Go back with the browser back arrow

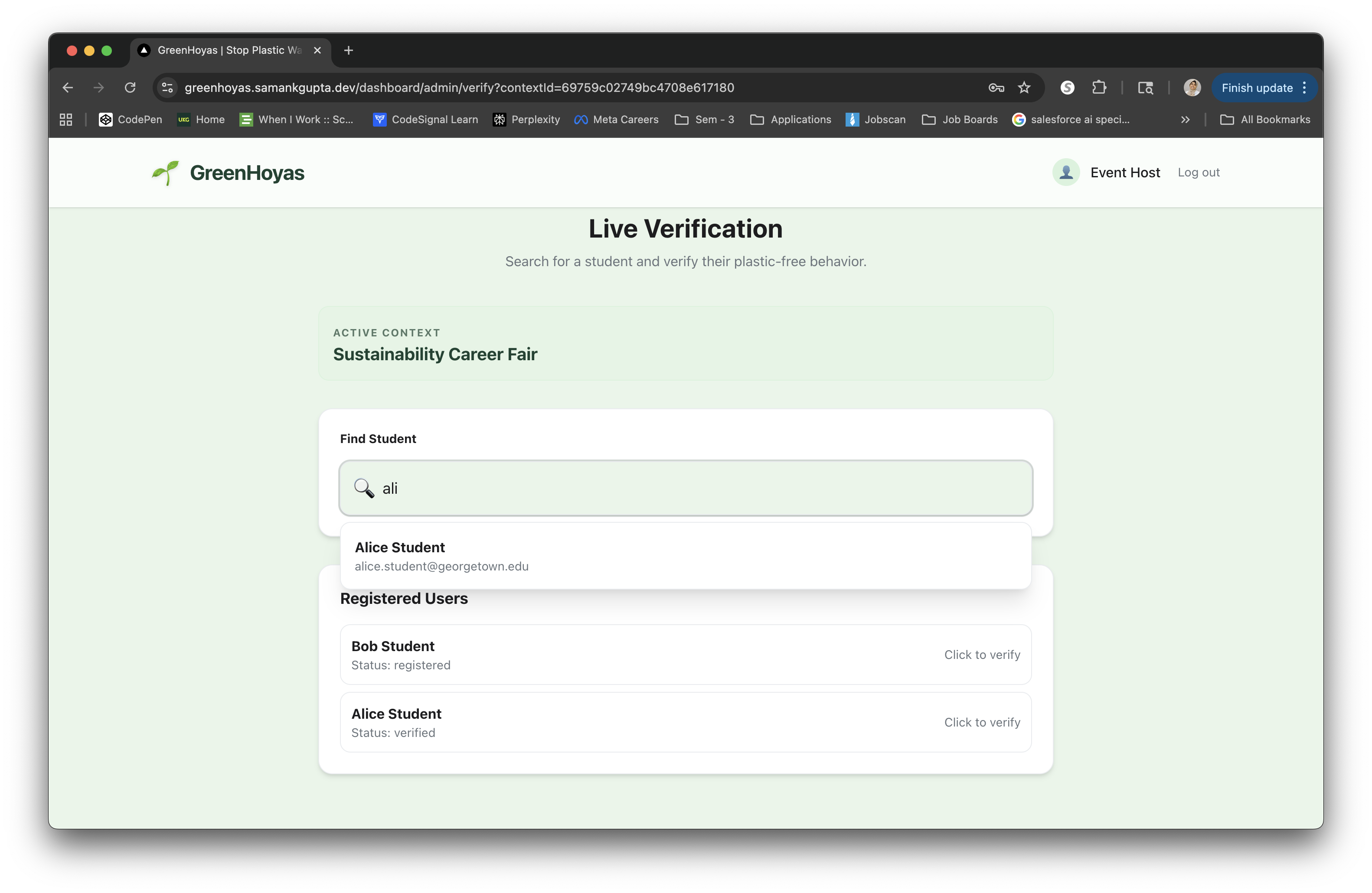(x=68, y=88)
